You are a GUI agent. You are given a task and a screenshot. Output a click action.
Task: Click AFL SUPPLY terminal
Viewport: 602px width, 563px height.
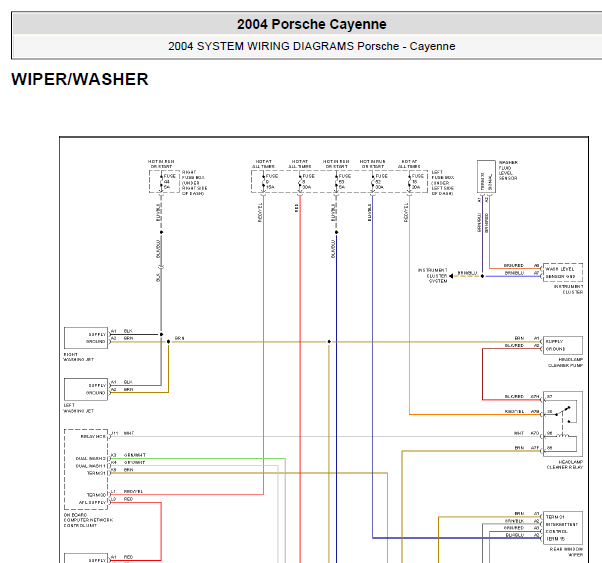[93, 502]
